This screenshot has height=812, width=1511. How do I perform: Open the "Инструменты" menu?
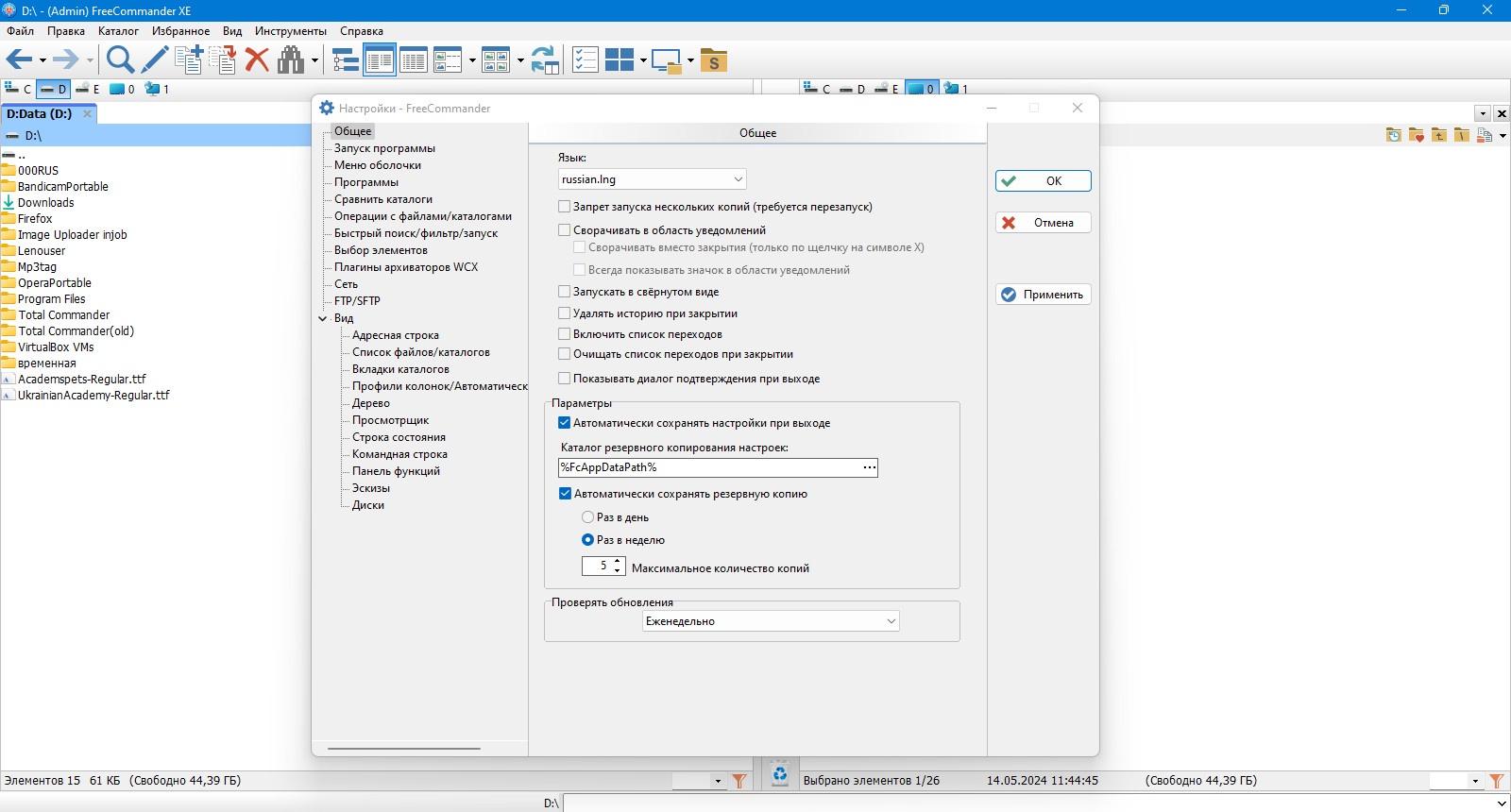(290, 31)
